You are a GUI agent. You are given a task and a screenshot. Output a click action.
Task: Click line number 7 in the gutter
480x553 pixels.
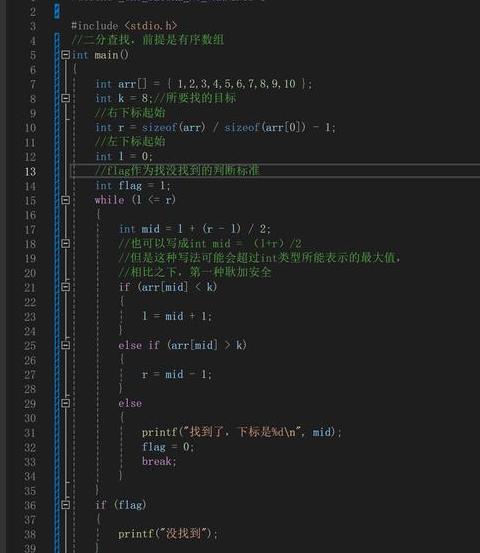32,84
